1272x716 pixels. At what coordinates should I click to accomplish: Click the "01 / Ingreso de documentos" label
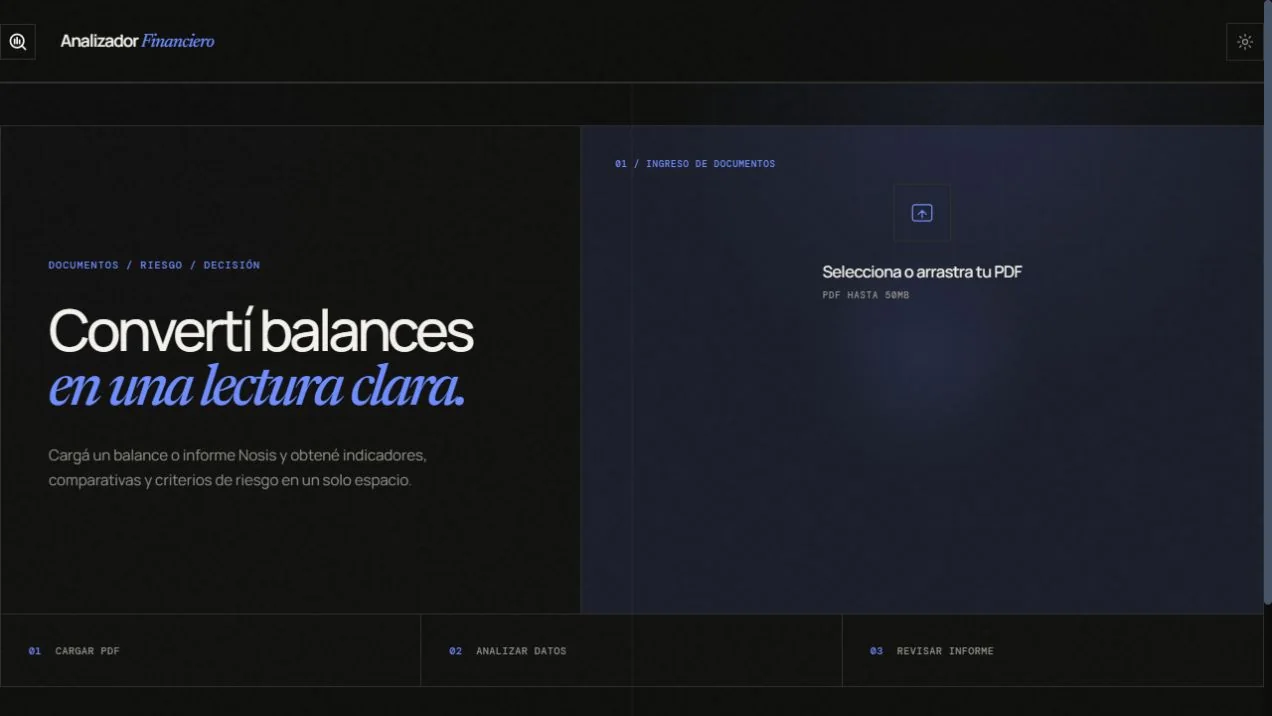695,164
